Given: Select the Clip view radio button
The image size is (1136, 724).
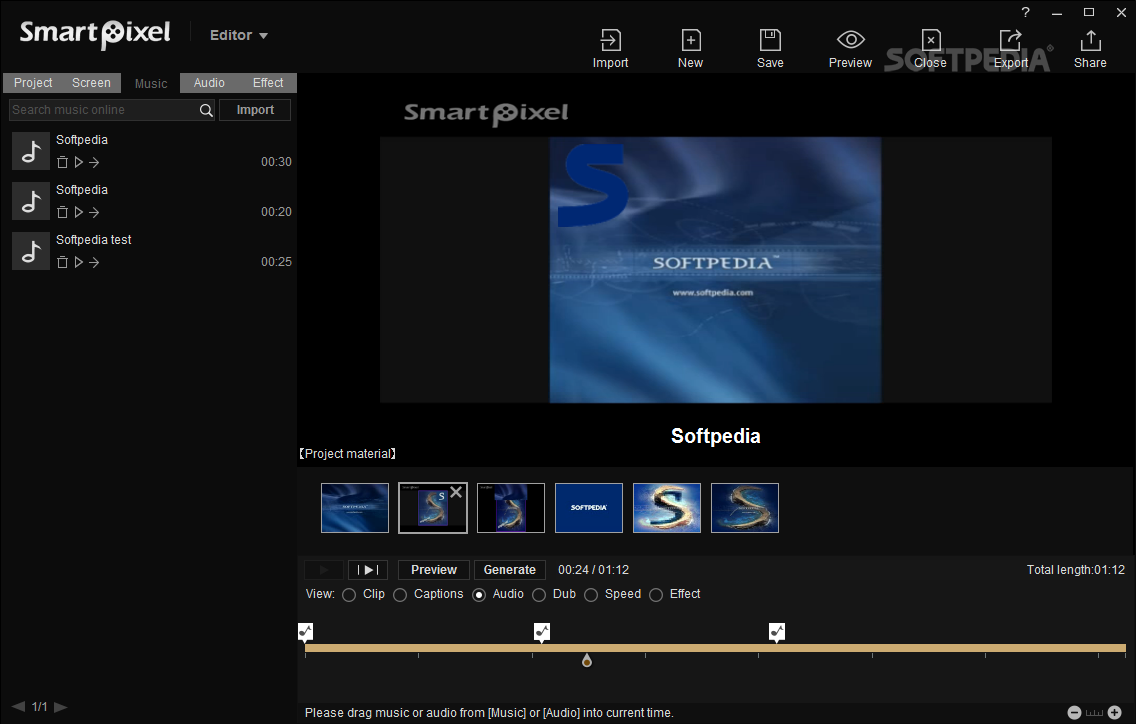Looking at the screenshot, I should click(x=349, y=595).
